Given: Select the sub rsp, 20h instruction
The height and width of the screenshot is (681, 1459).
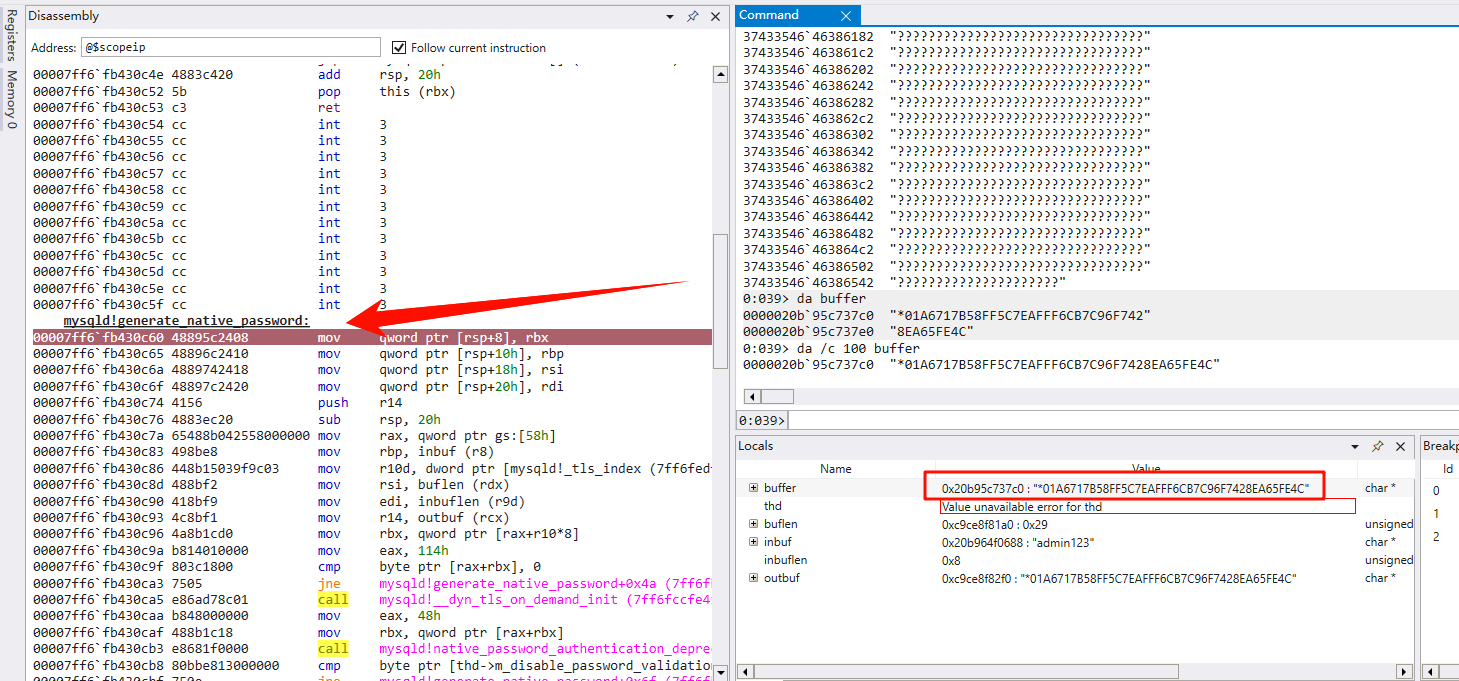Looking at the screenshot, I should tap(372, 419).
